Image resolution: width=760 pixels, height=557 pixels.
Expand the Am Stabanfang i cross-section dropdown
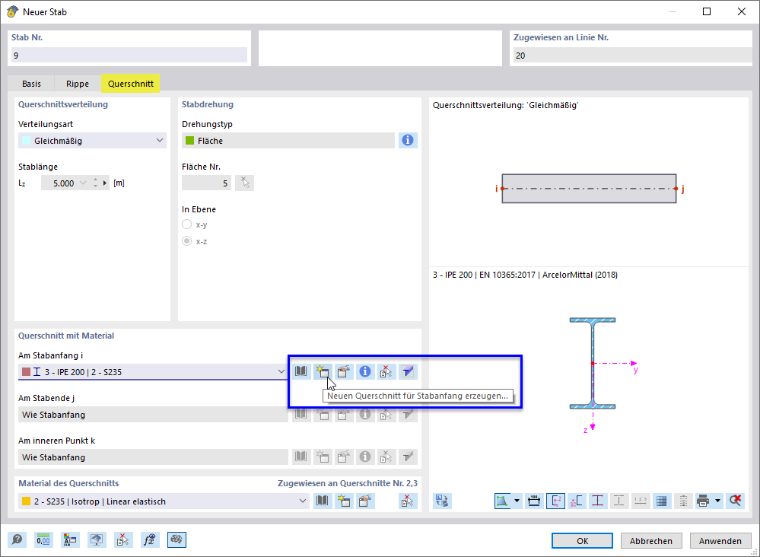[281, 372]
